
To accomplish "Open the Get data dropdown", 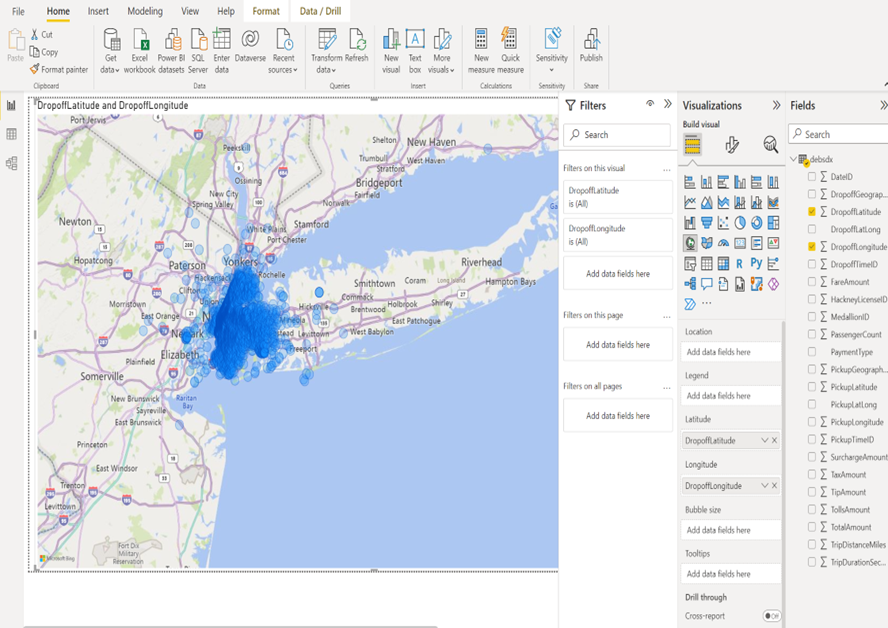I will tap(110, 51).
